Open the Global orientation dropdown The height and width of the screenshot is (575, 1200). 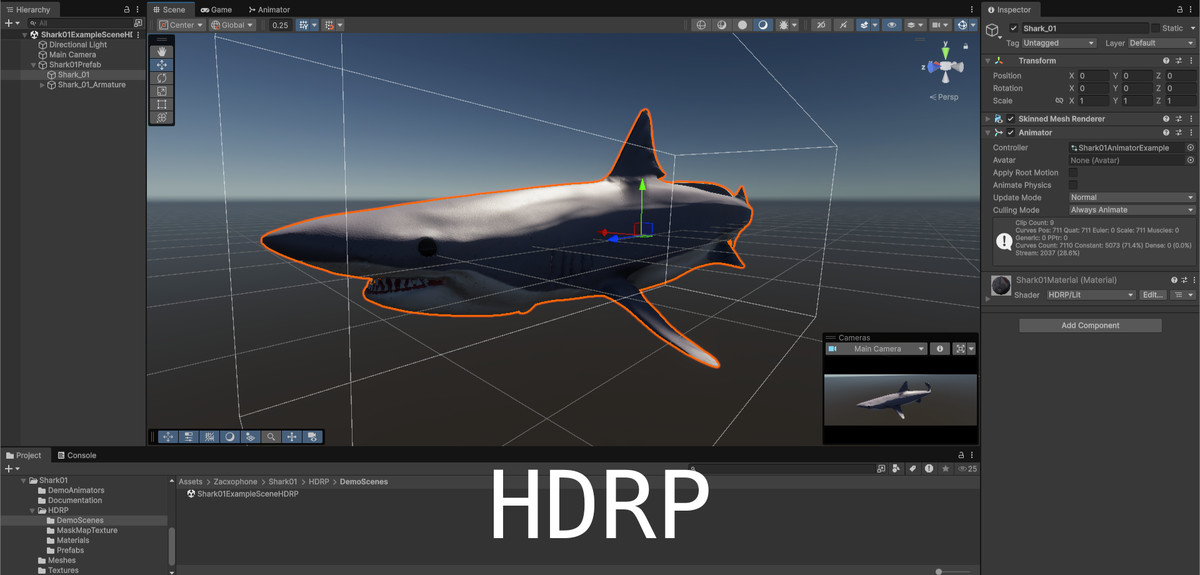pos(231,25)
